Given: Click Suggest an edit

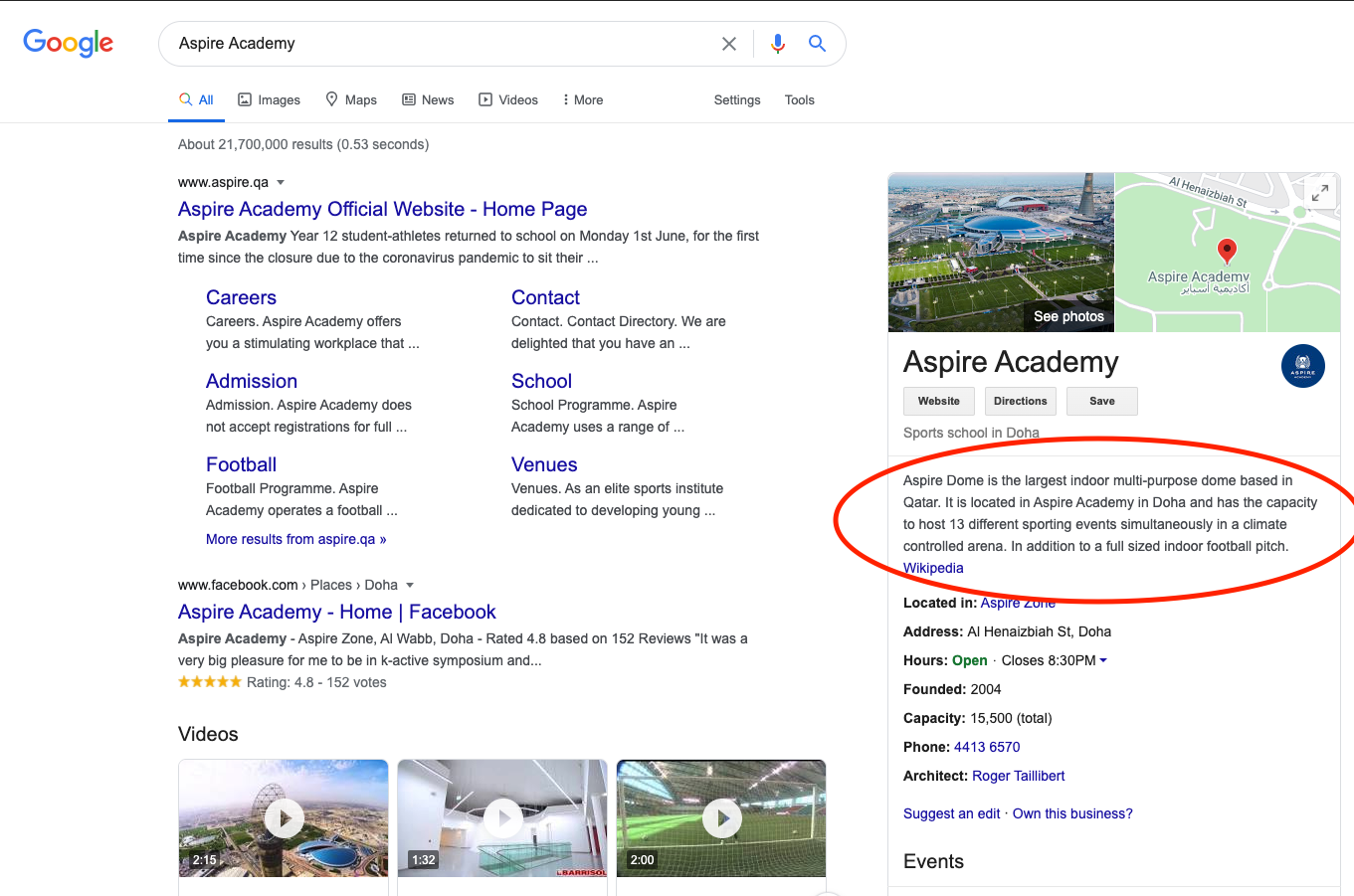Looking at the screenshot, I should click(x=952, y=813).
